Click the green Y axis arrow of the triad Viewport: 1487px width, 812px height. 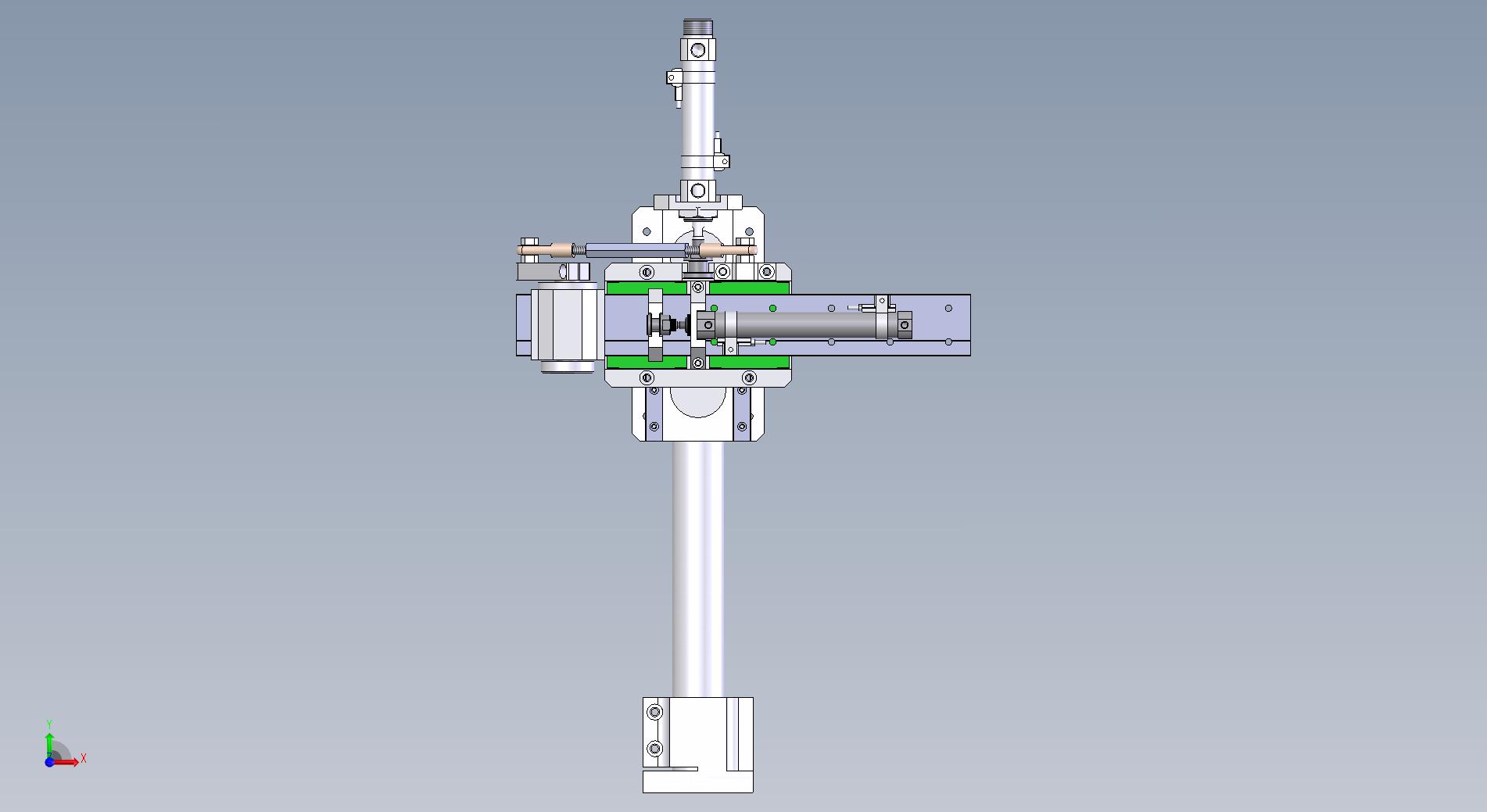pyautogui.click(x=49, y=746)
